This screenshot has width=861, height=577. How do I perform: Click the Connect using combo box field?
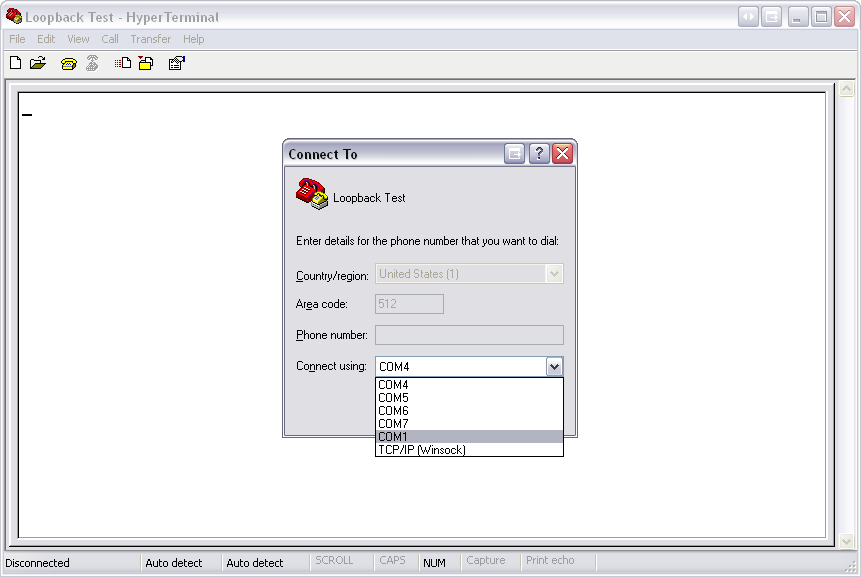coord(459,367)
